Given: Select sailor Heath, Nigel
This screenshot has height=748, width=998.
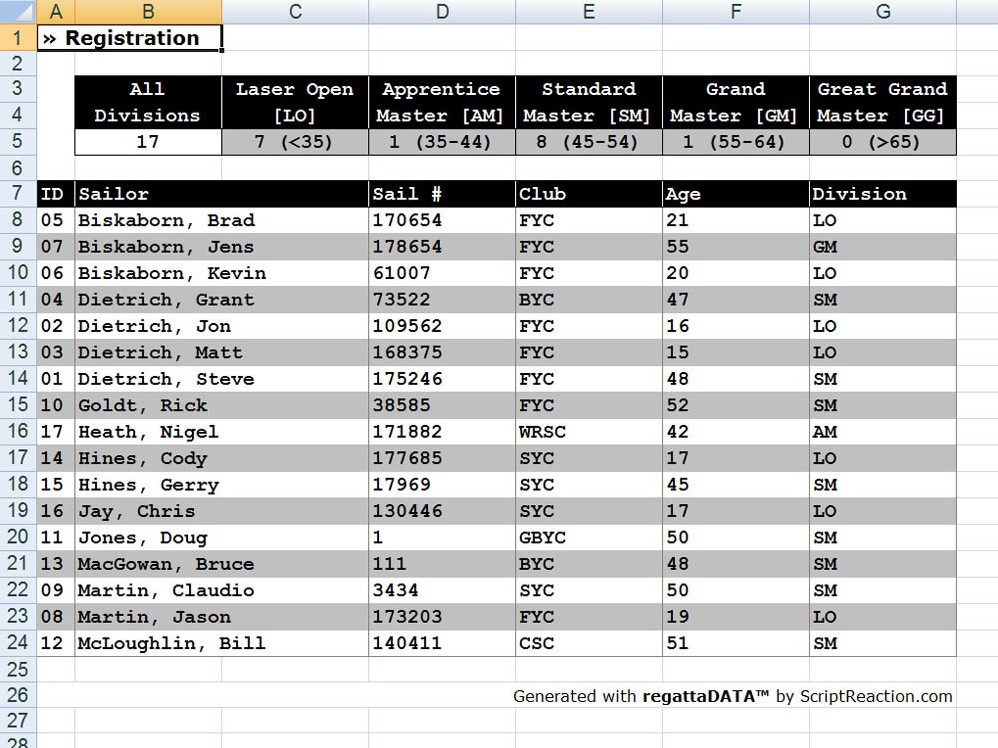Looking at the screenshot, I should tap(221, 432).
